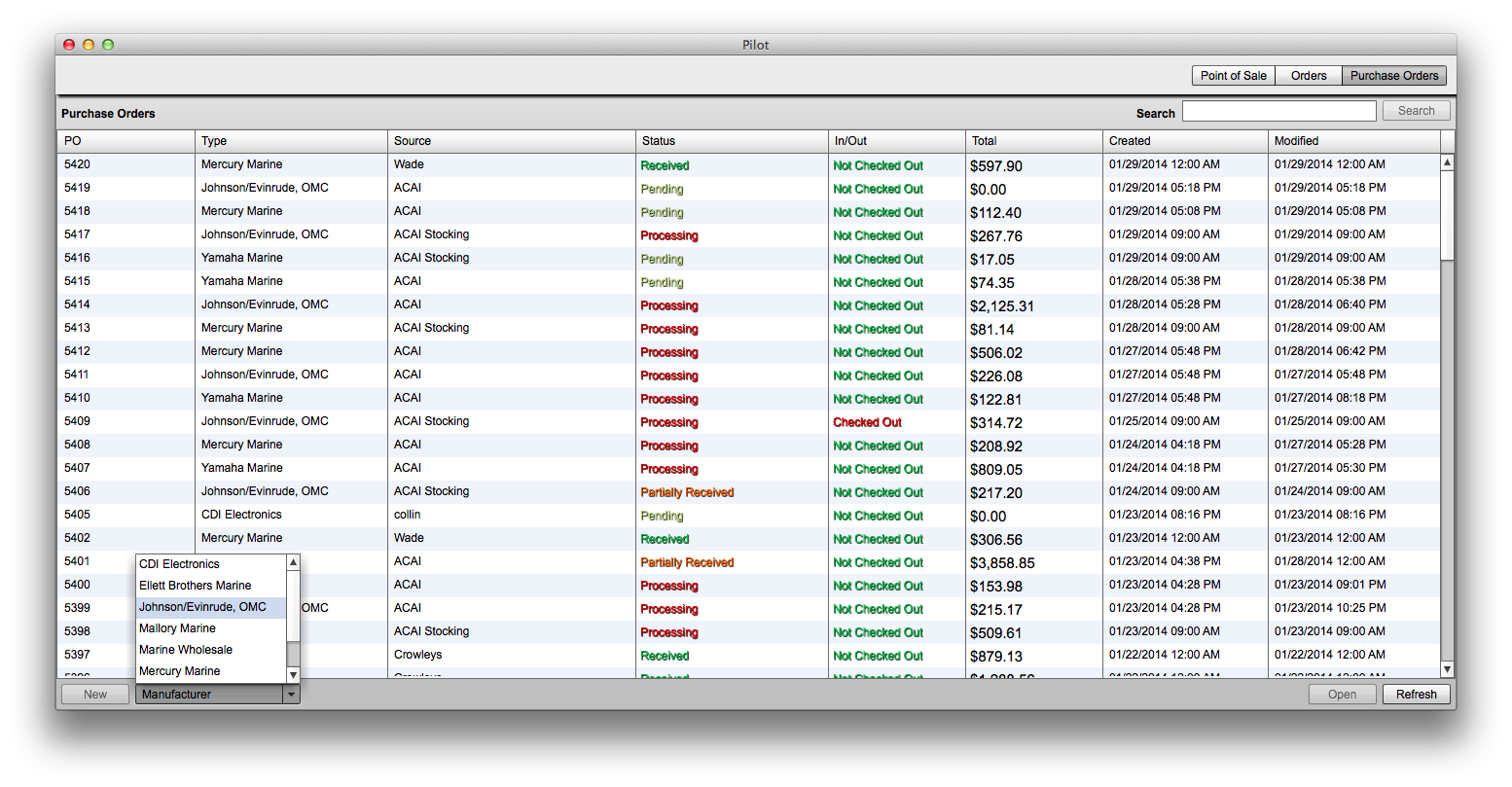This screenshot has height=787, width=1512.
Task: Sort by the Source column header
Action: pyautogui.click(x=511, y=141)
